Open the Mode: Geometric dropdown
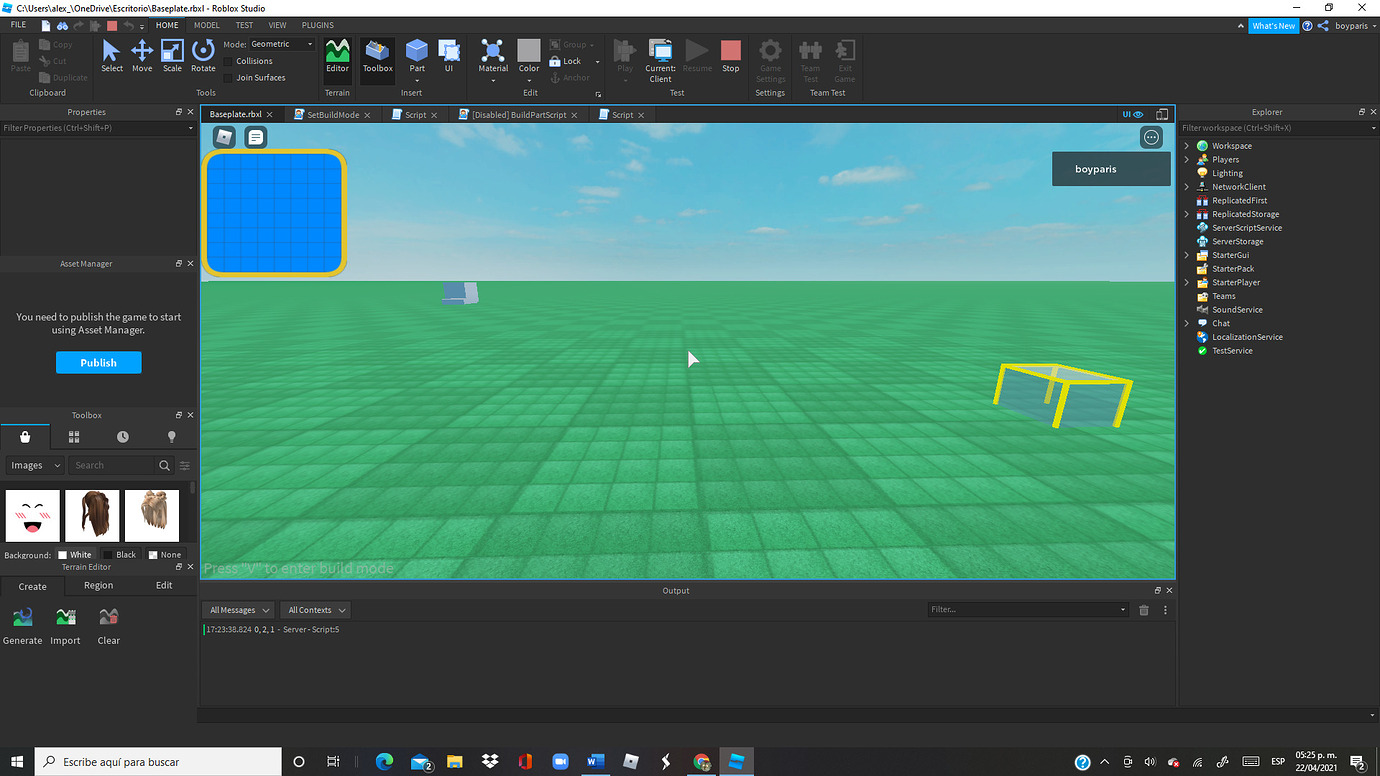 click(x=278, y=43)
